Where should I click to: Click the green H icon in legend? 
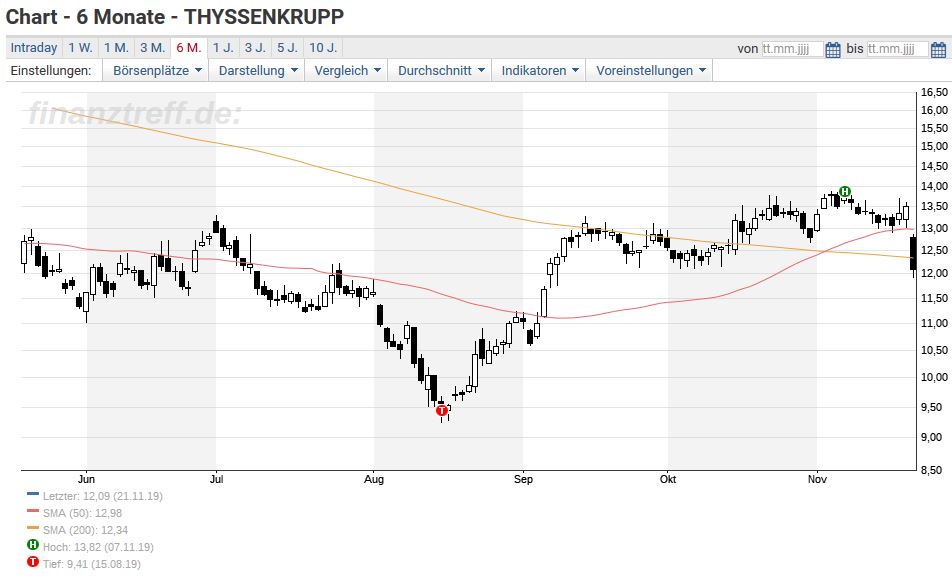click(x=33, y=544)
